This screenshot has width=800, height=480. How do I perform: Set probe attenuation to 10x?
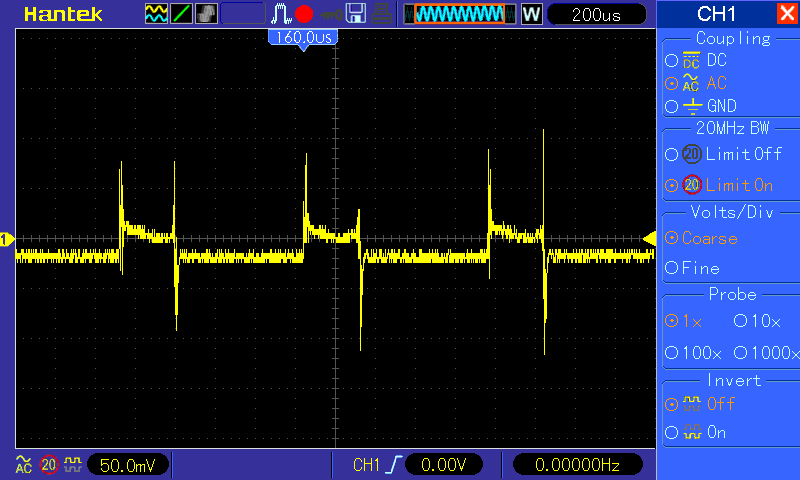(x=757, y=321)
